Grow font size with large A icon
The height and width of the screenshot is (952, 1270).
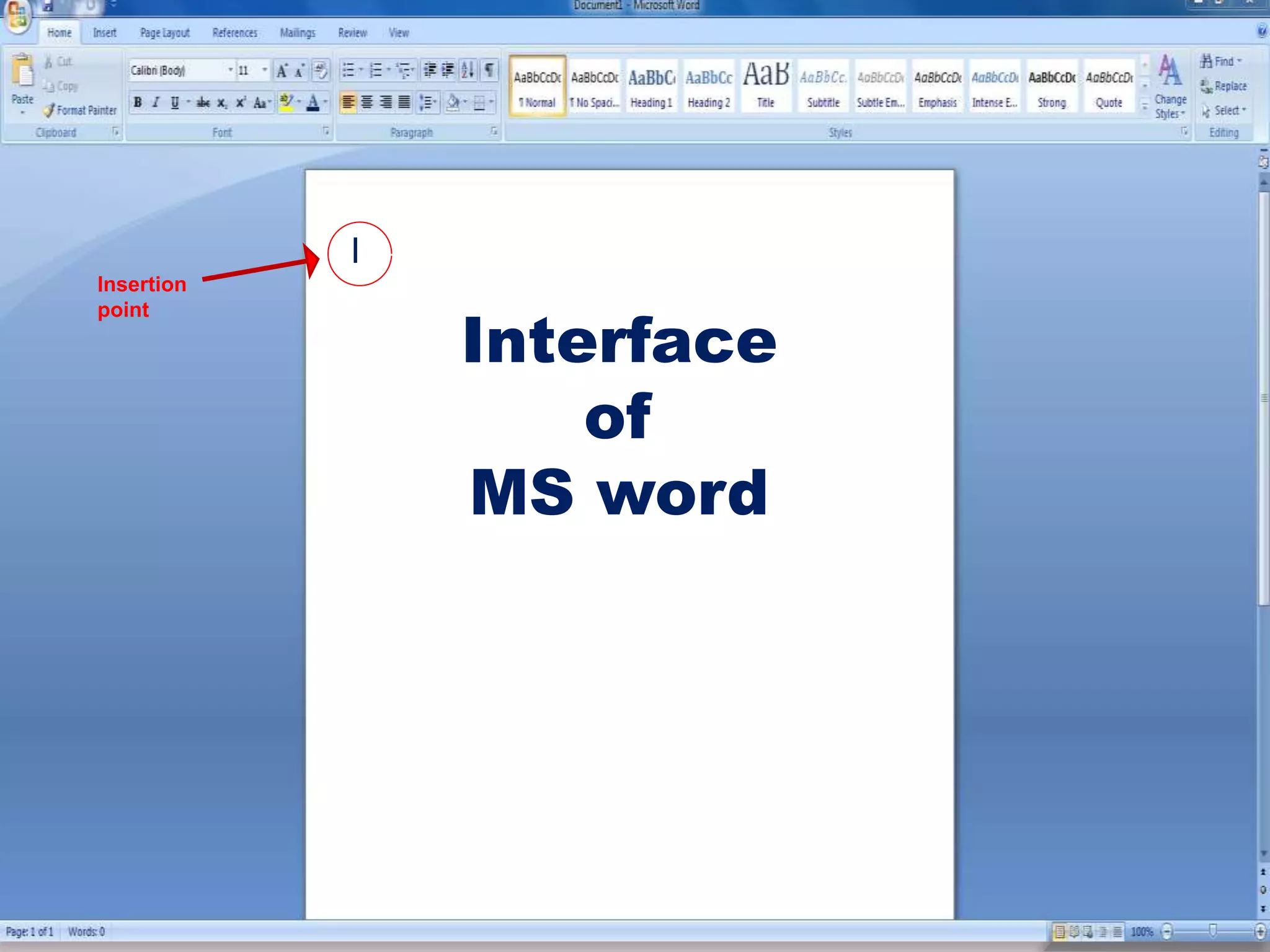point(282,70)
